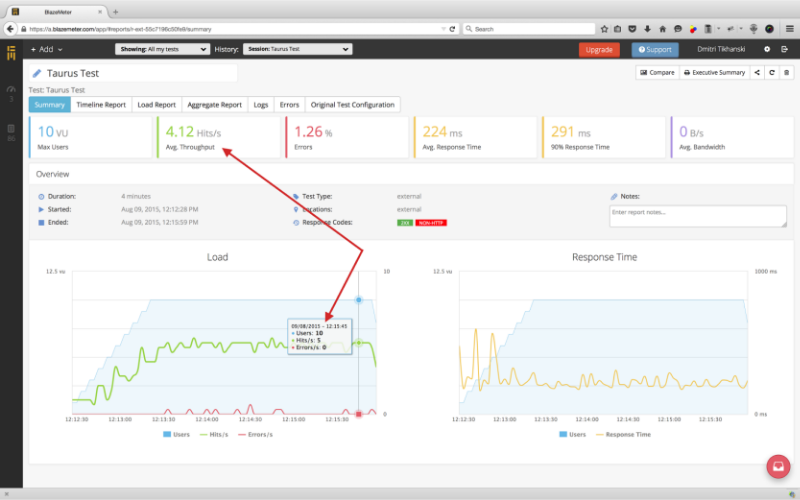Click the red Upgrade button

click(x=599, y=49)
